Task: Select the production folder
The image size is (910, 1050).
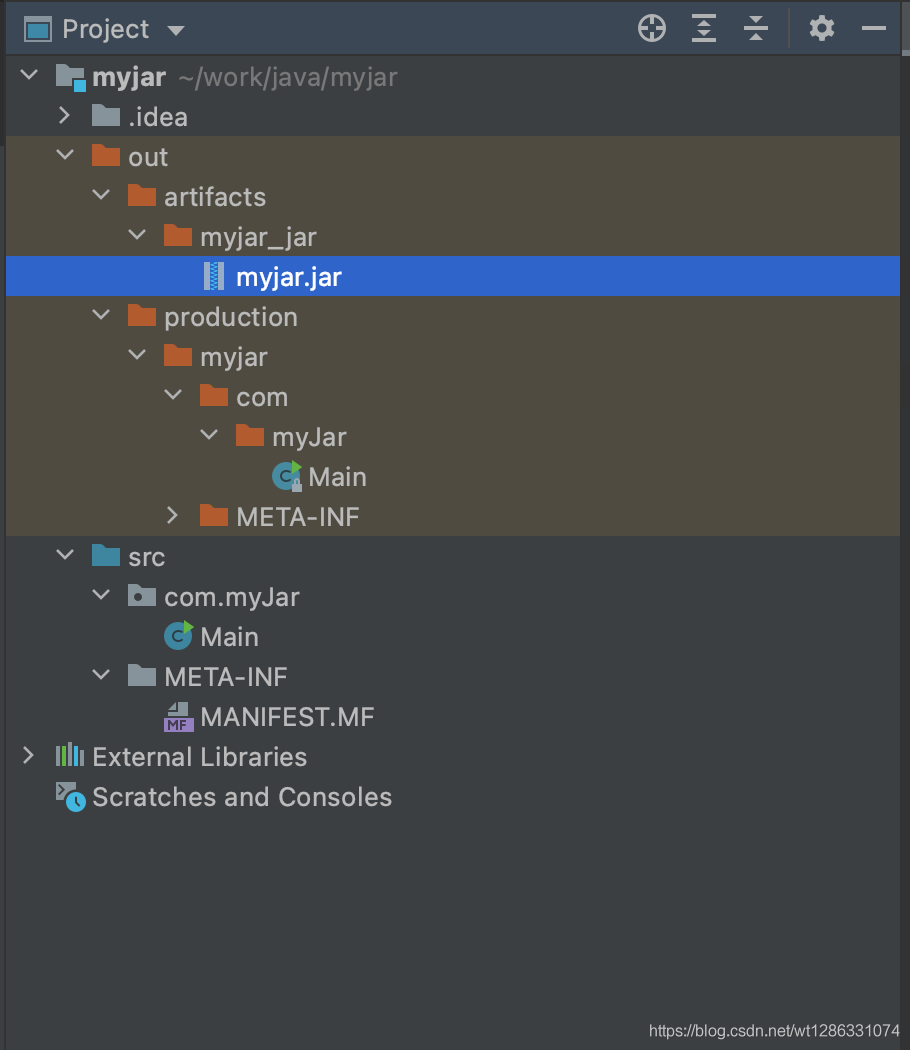Action: [x=230, y=317]
